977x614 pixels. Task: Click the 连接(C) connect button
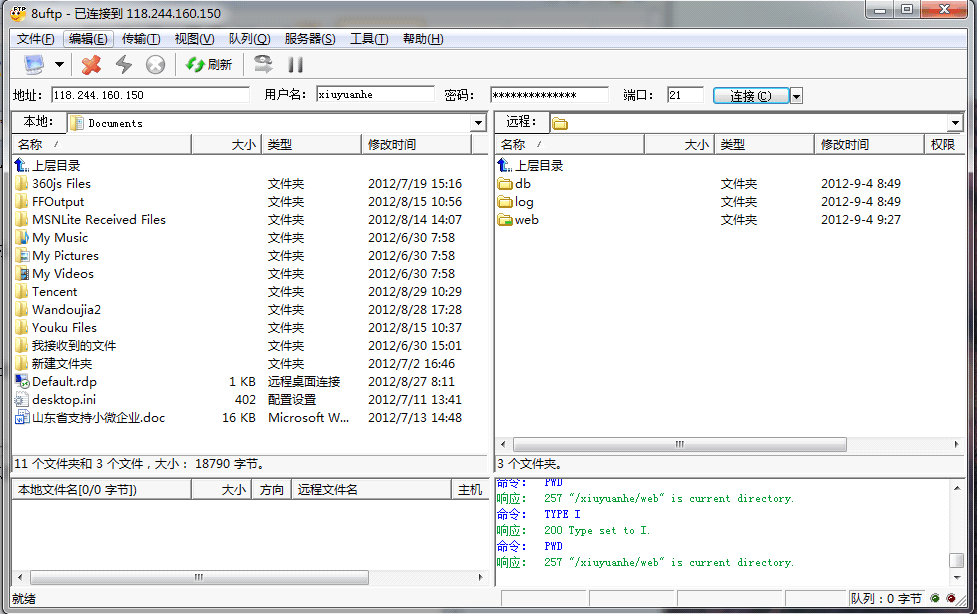coord(750,96)
